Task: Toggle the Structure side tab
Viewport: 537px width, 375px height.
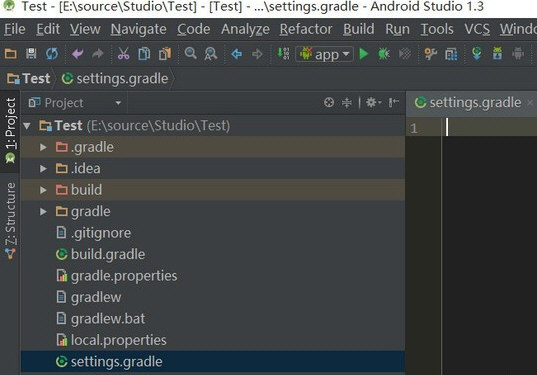Action: coord(10,221)
